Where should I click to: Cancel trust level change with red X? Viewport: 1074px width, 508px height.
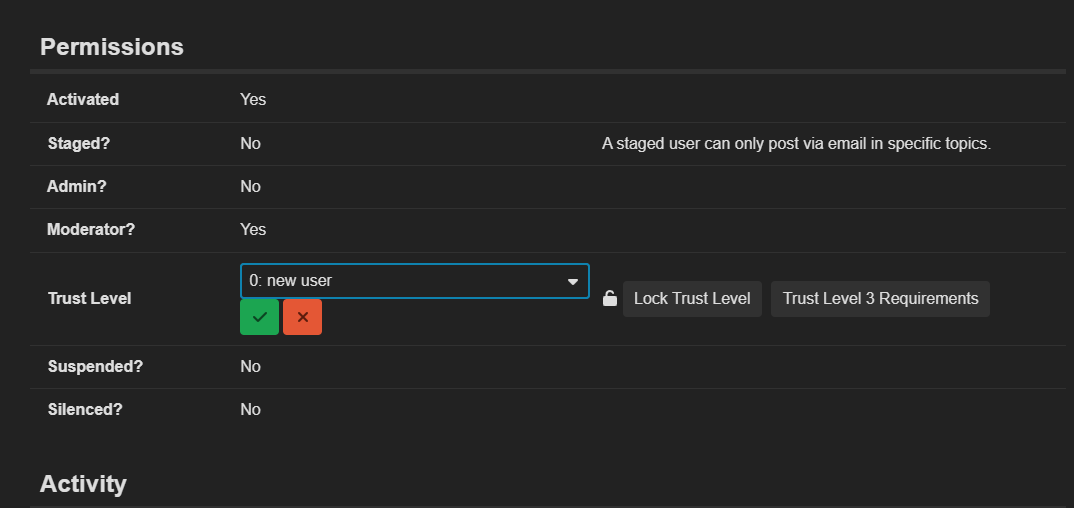302,317
